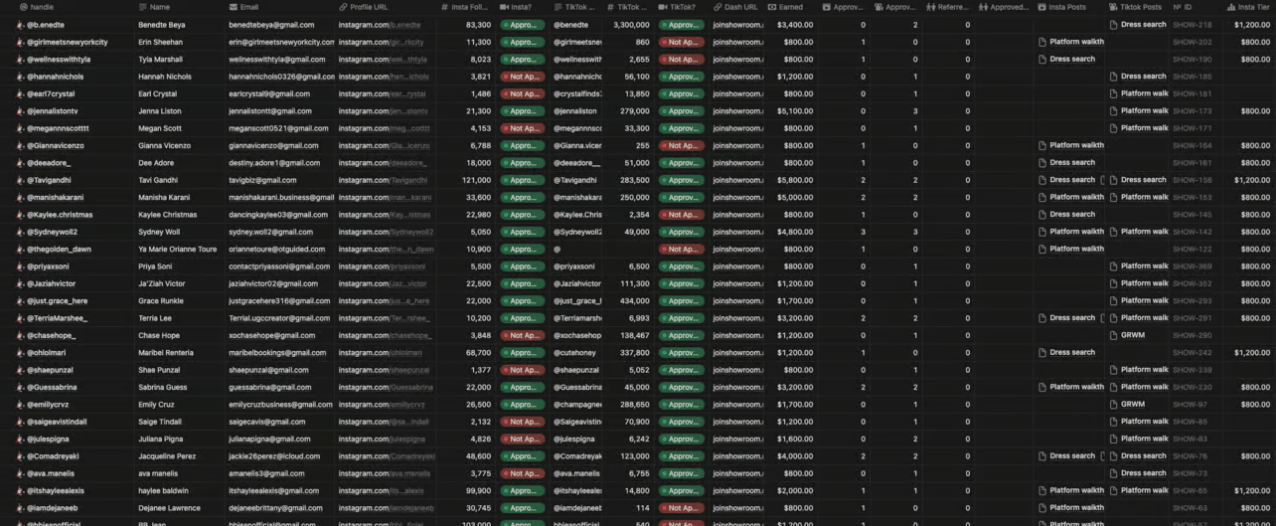This screenshot has width=1276, height=526.
Task: Open the Approved... column header
Action: (x=1003, y=7)
